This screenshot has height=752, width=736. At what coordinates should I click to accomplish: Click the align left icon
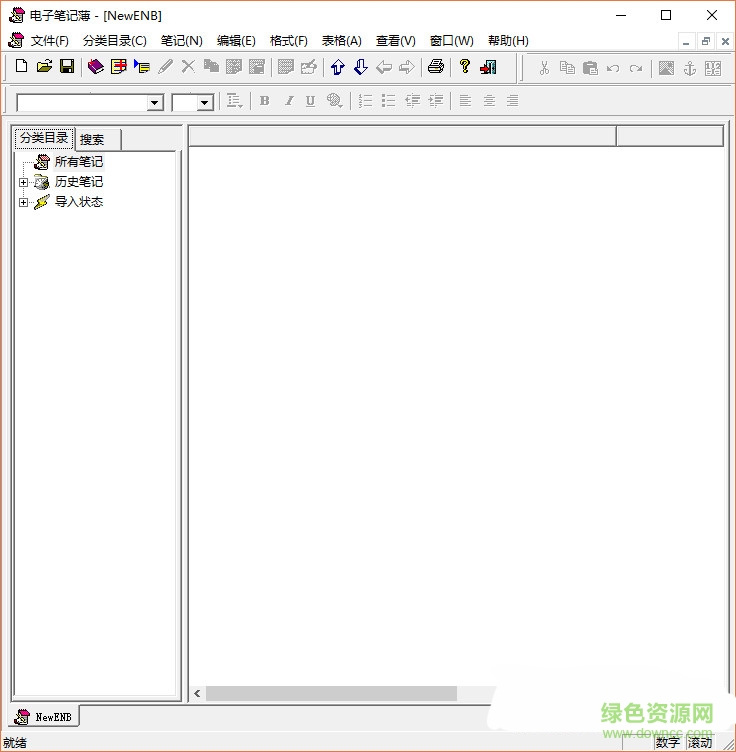[465, 101]
